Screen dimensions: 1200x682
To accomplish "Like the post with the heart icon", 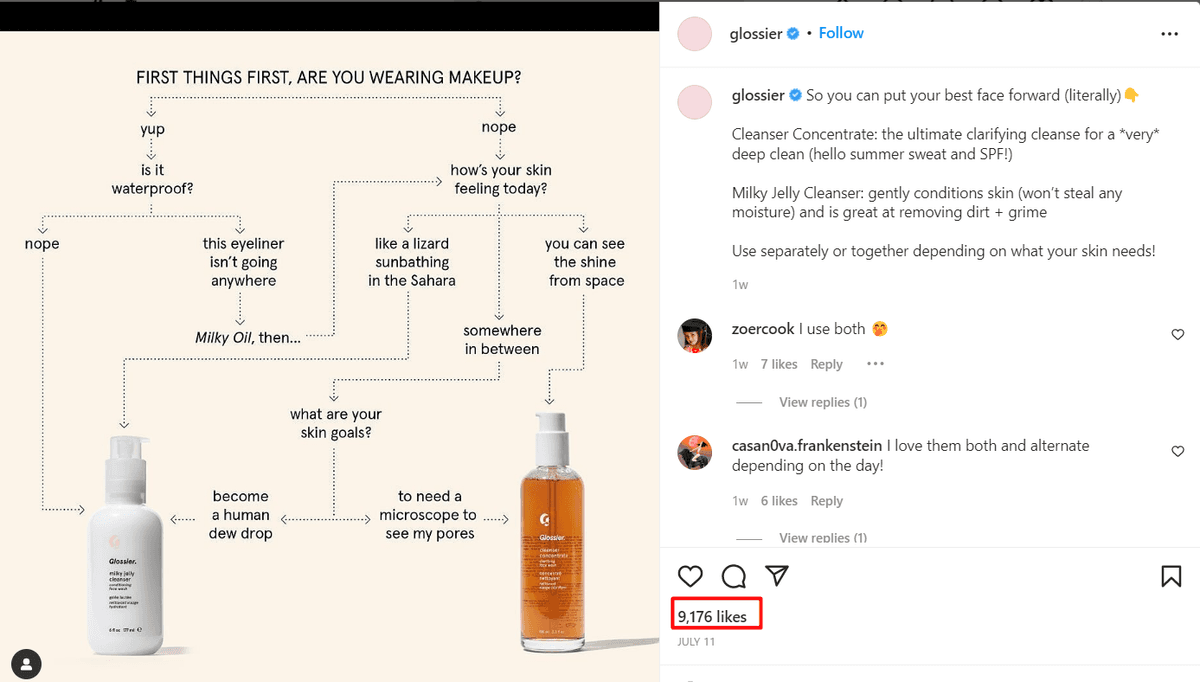I will pos(690,576).
